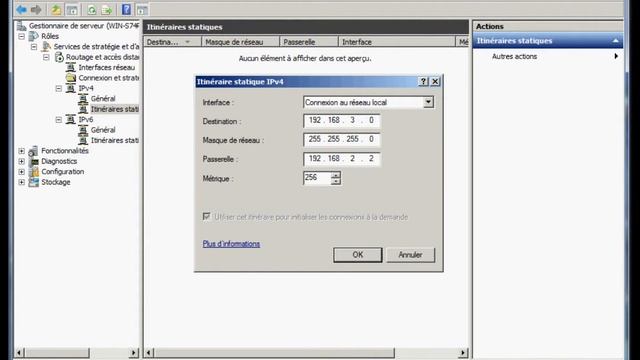
Task: Collapse the Services de stratégie node
Action: [34, 47]
